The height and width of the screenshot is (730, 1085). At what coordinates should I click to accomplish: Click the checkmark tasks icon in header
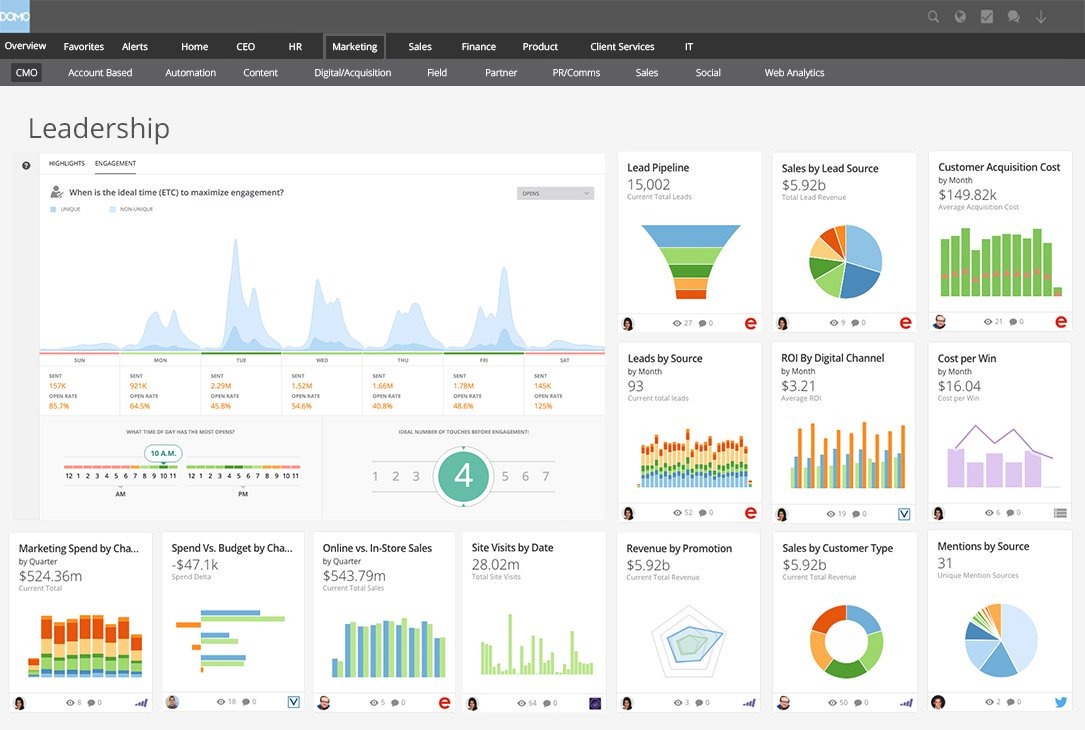pyautogui.click(x=987, y=17)
